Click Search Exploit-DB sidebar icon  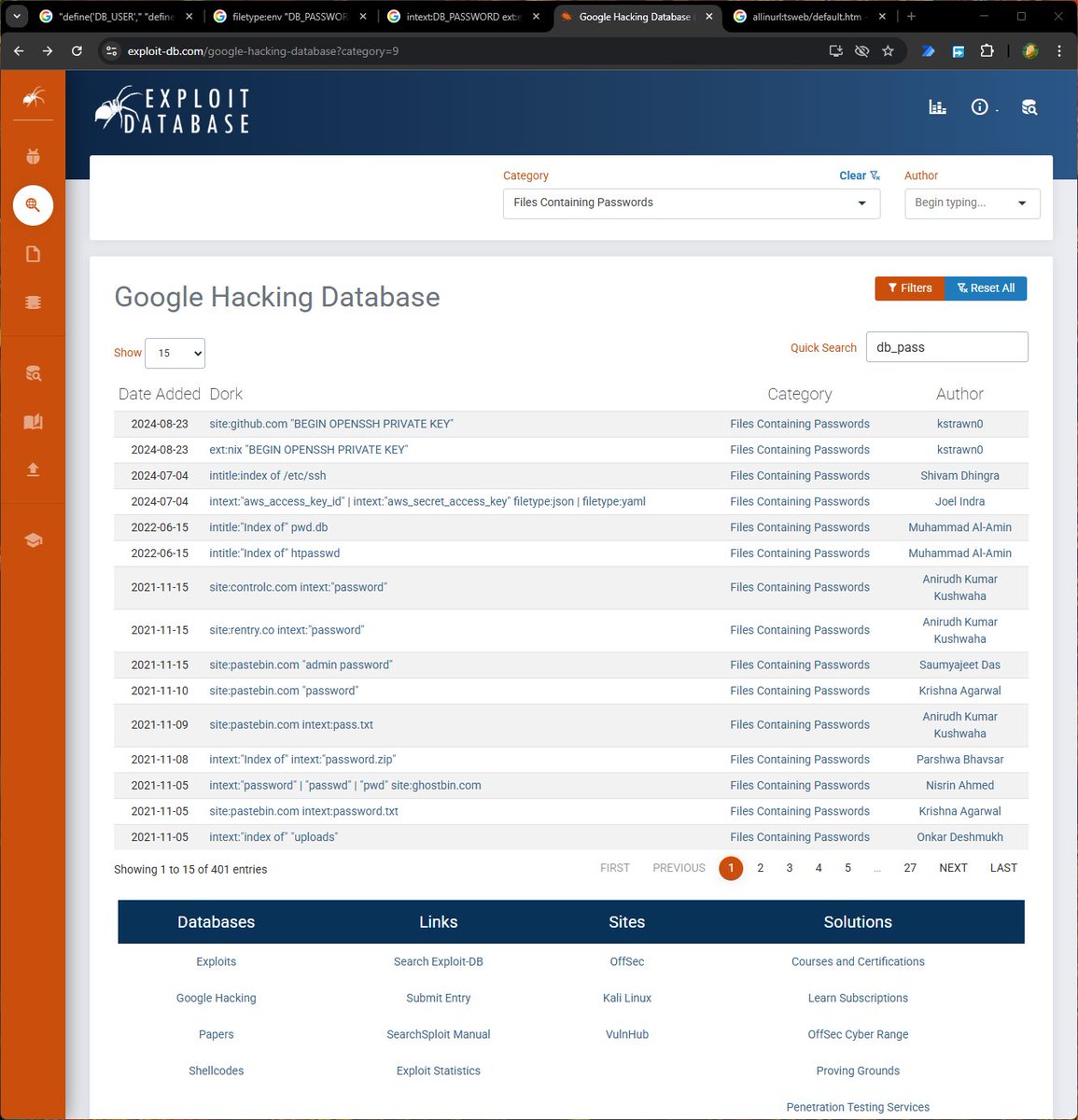click(x=33, y=373)
